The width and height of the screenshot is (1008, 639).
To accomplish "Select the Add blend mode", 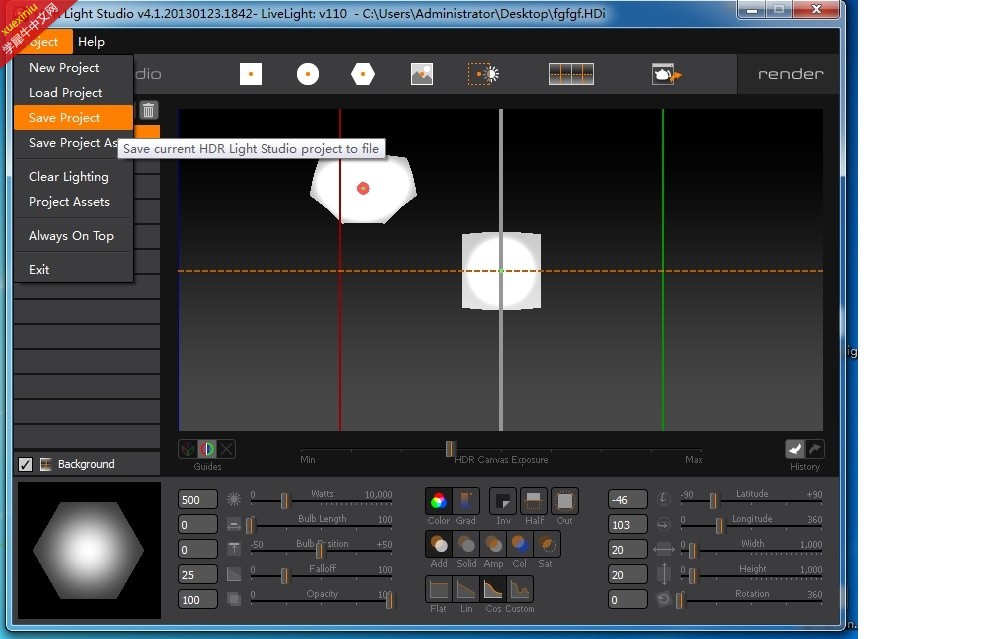I will tap(439, 544).
